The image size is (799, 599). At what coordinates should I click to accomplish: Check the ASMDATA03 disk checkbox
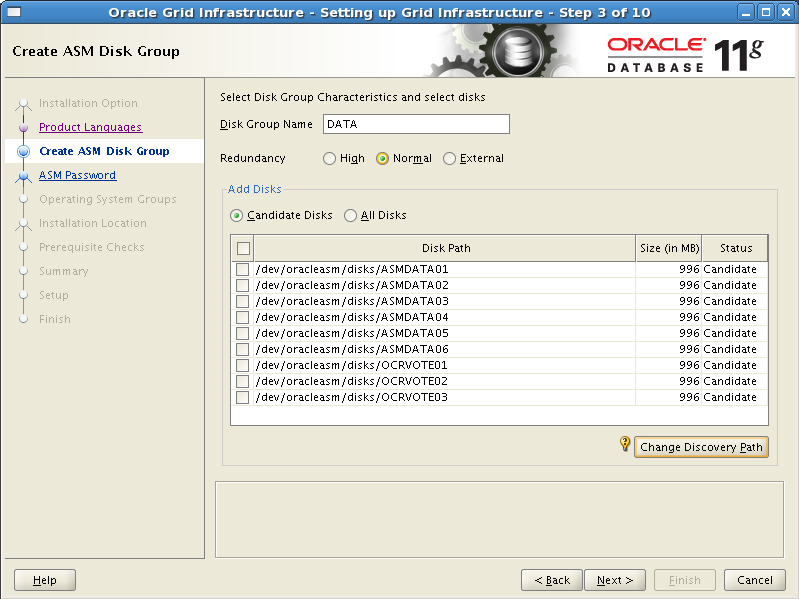point(243,301)
